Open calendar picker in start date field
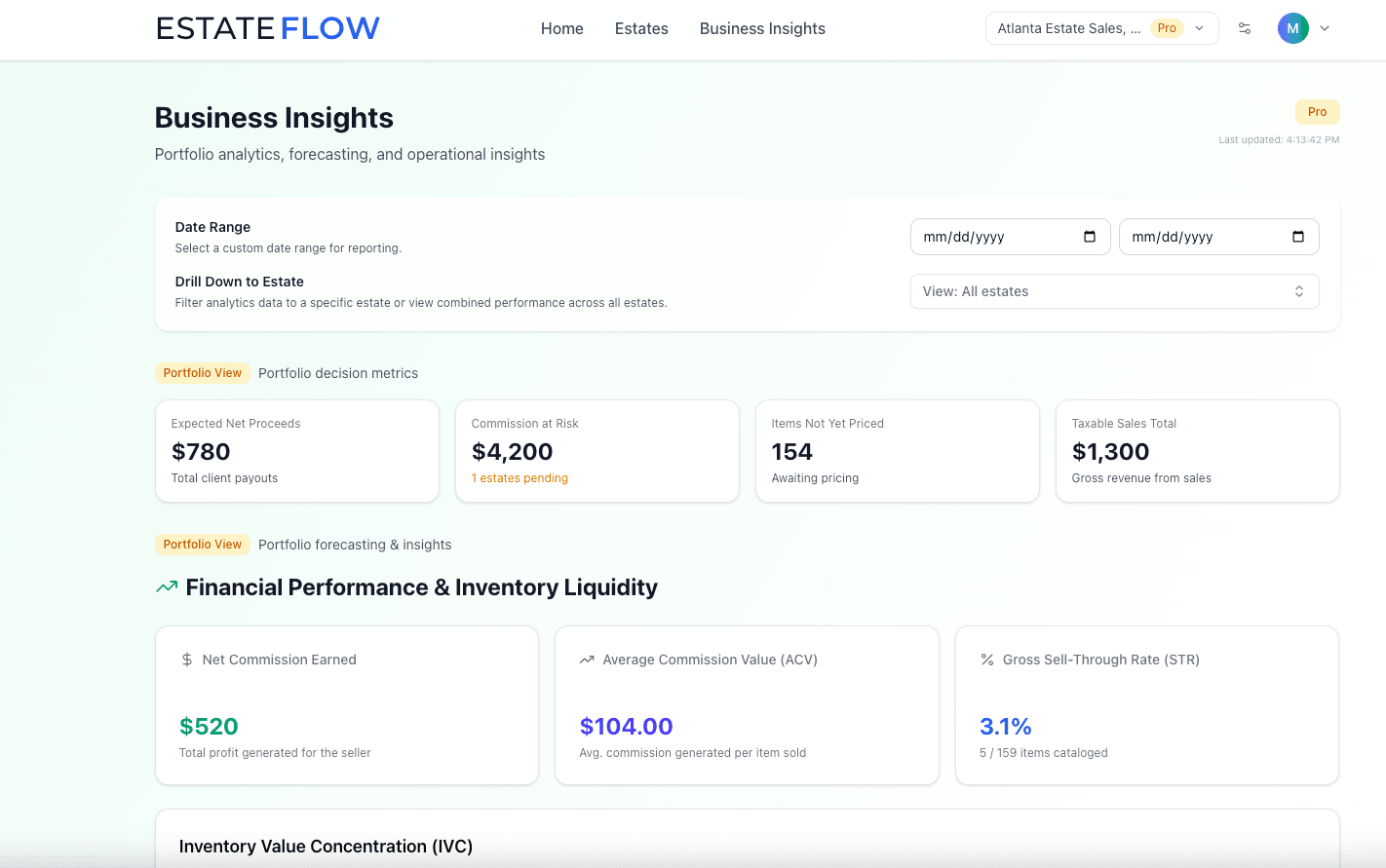This screenshot has height=868, width=1386. tap(1090, 237)
